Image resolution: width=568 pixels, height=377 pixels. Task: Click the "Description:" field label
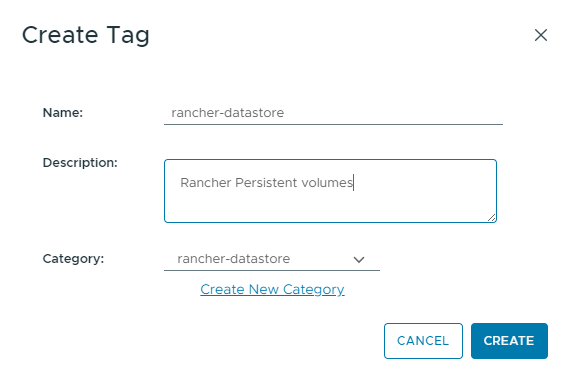click(x=80, y=163)
